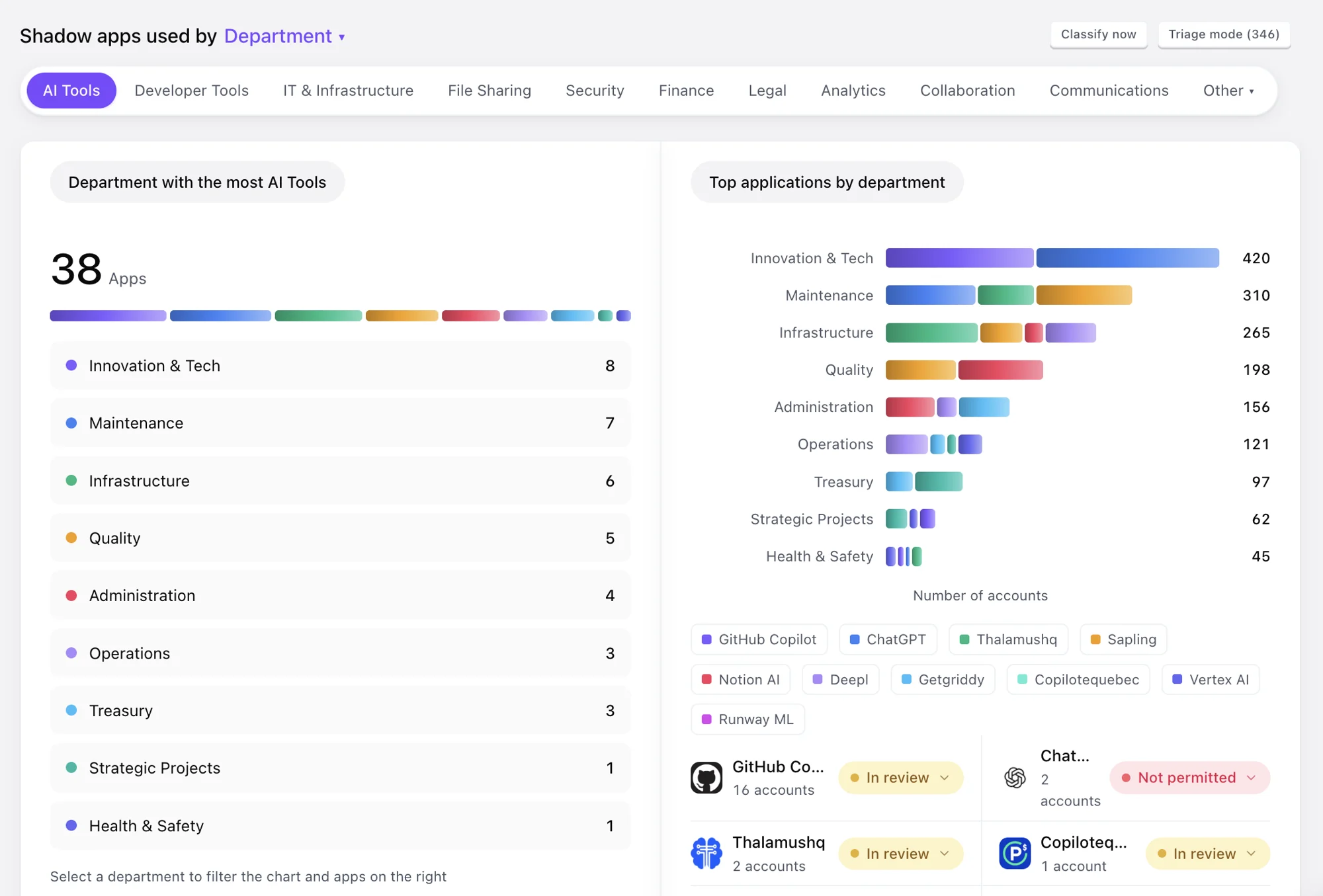
Task: Select the Quality department row
Action: tap(341, 538)
